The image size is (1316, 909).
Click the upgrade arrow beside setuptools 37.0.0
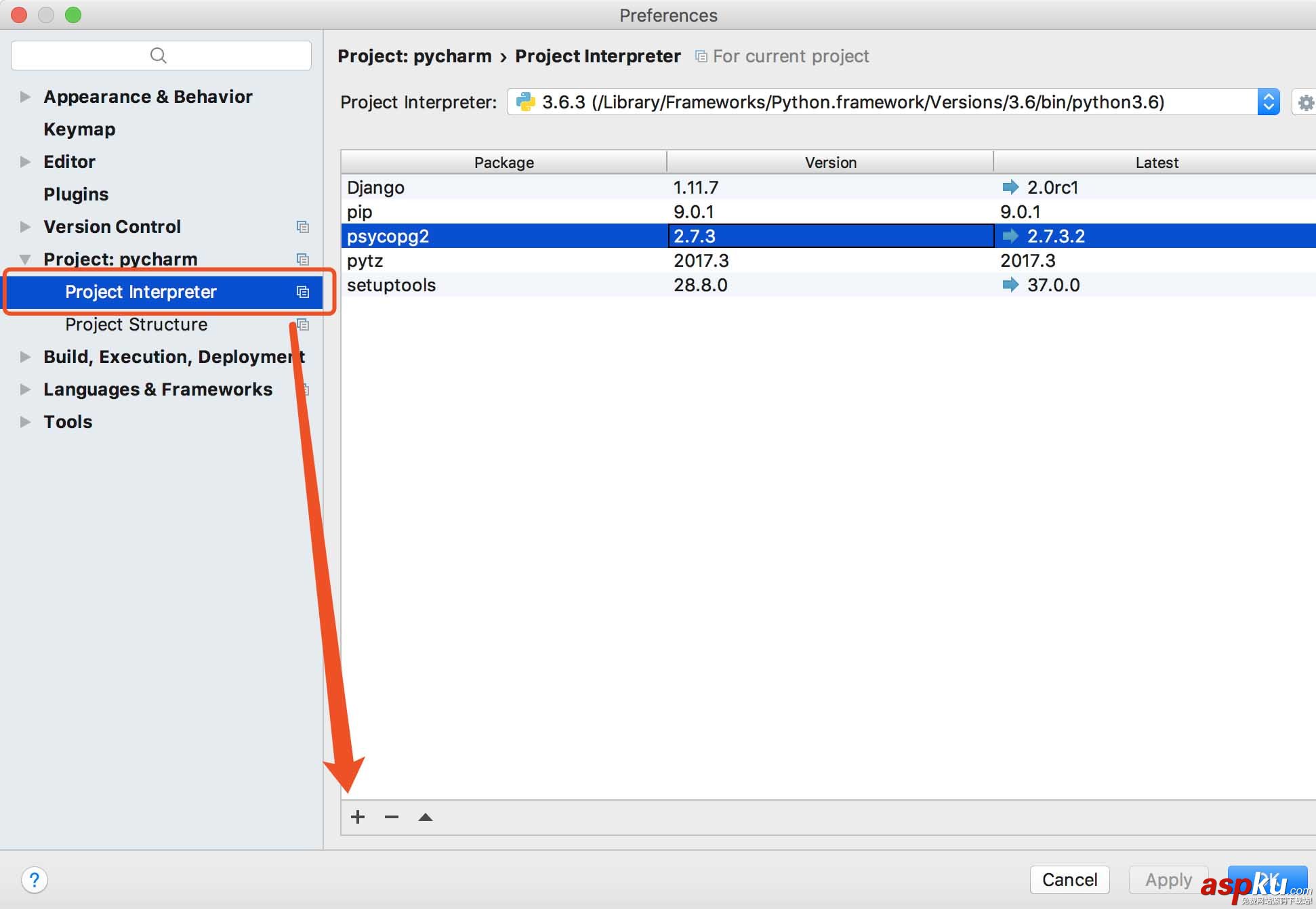tap(1010, 284)
